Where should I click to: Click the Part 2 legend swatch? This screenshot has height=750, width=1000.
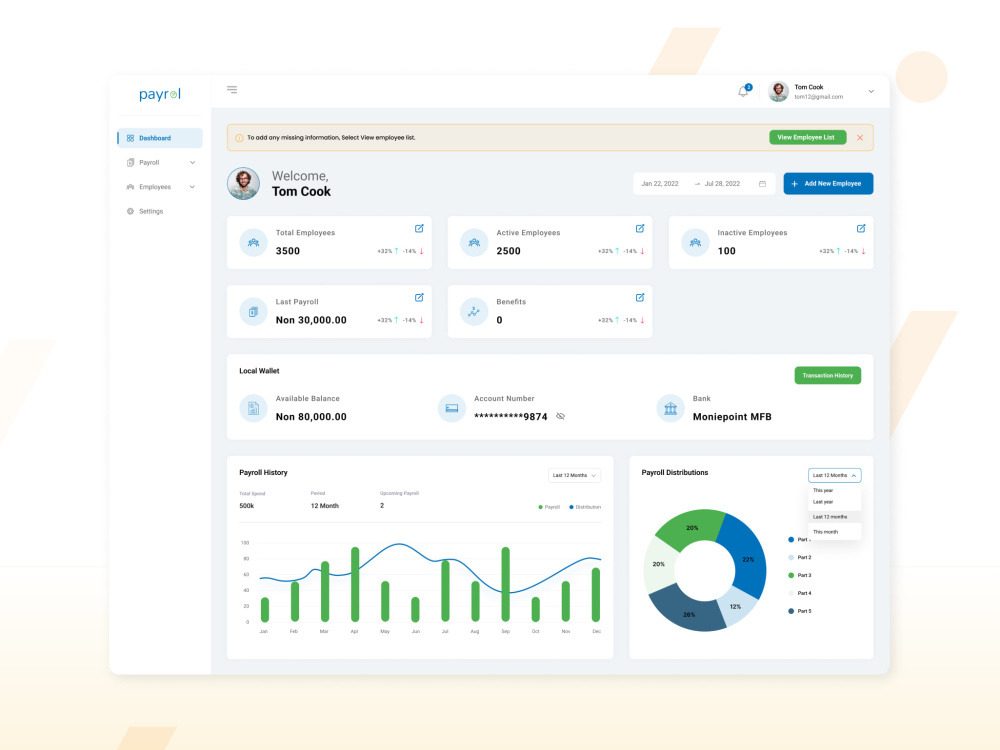[791, 557]
